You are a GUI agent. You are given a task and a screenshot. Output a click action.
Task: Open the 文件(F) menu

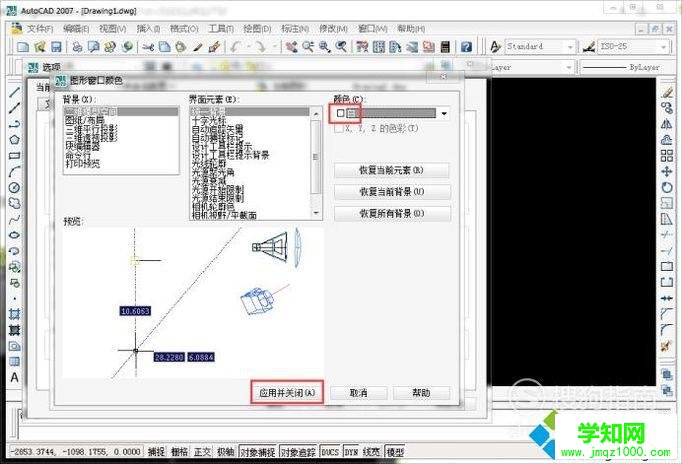[40, 29]
